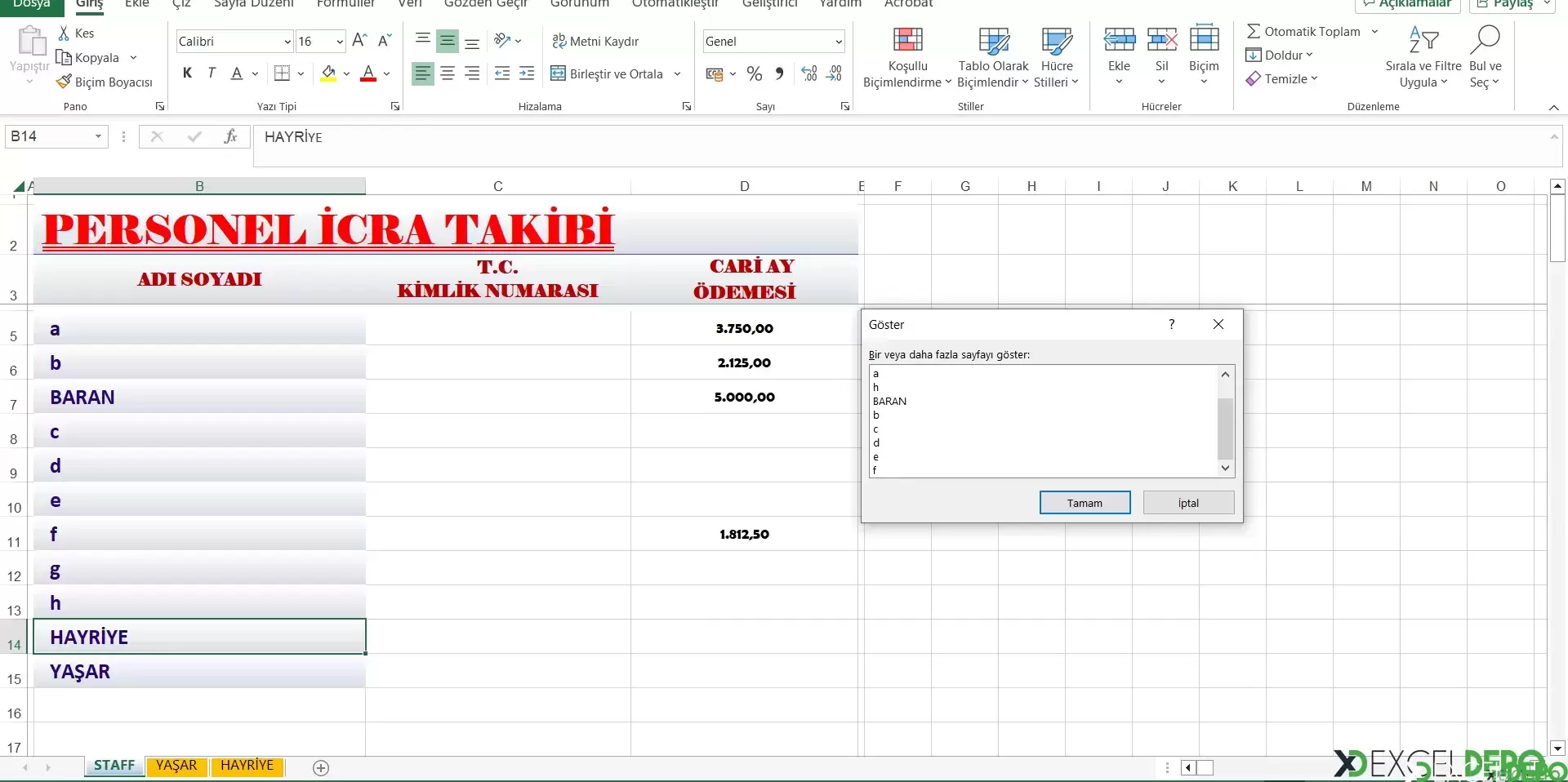Viewport: 1568px width, 782px height.
Task: Click the text orientation icon
Action: point(502,40)
